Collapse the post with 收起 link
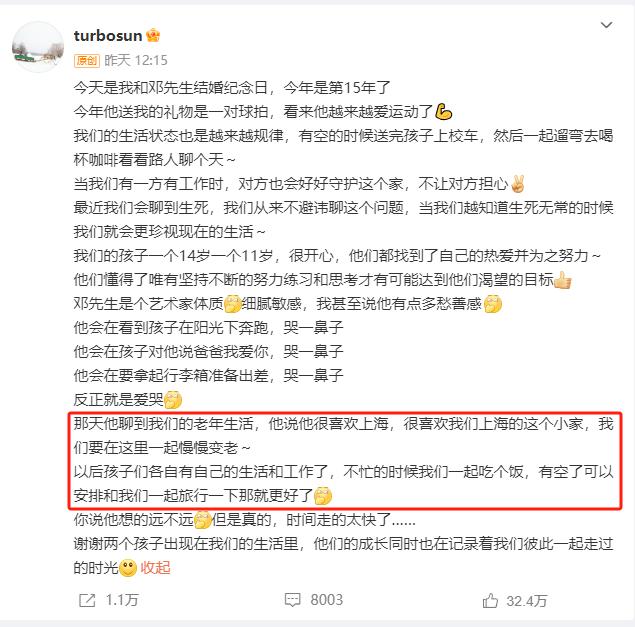635x627 pixels. pyautogui.click(x=155, y=568)
